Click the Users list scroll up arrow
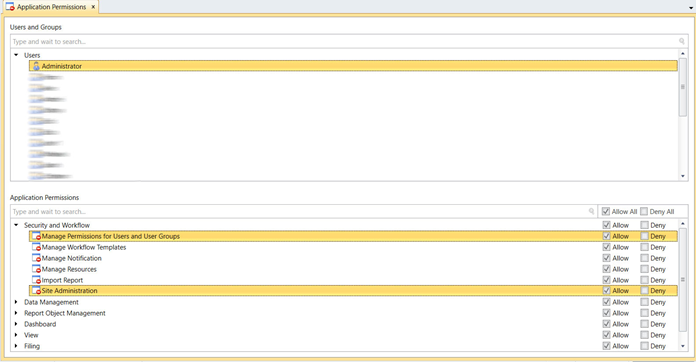The width and height of the screenshot is (696, 362). click(x=683, y=54)
